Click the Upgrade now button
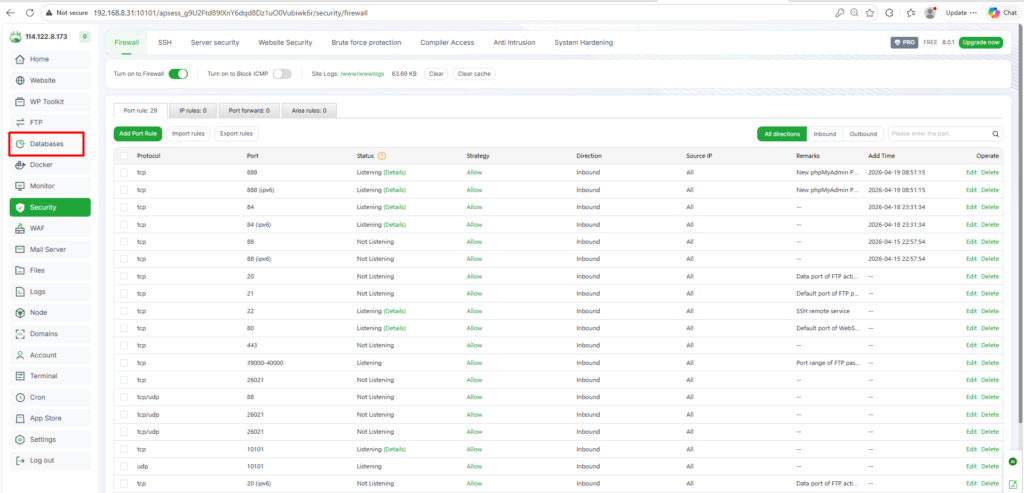This screenshot has height=493, width=1024. coord(980,43)
